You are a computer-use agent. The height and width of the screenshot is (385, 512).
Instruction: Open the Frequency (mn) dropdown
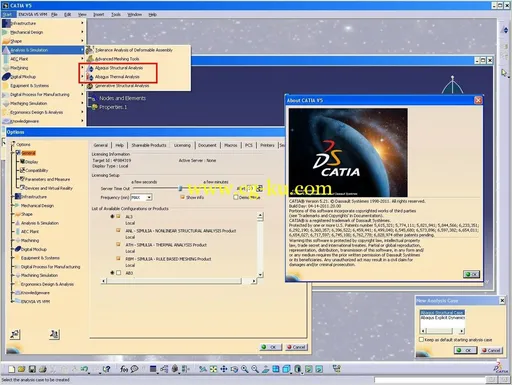pos(149,197)
